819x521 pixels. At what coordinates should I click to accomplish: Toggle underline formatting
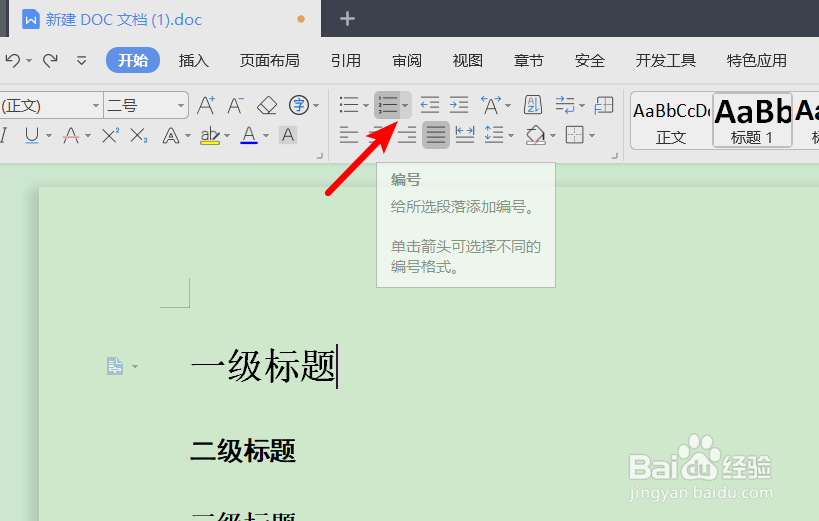[32, 136]
